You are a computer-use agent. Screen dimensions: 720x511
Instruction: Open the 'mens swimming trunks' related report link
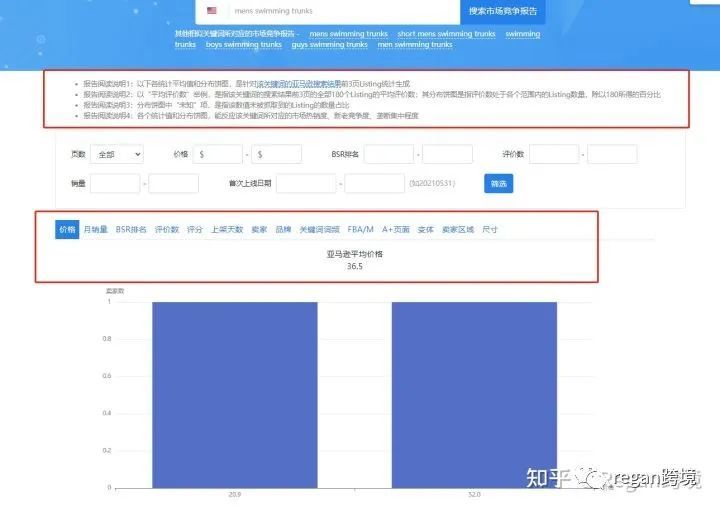(349, 34)
